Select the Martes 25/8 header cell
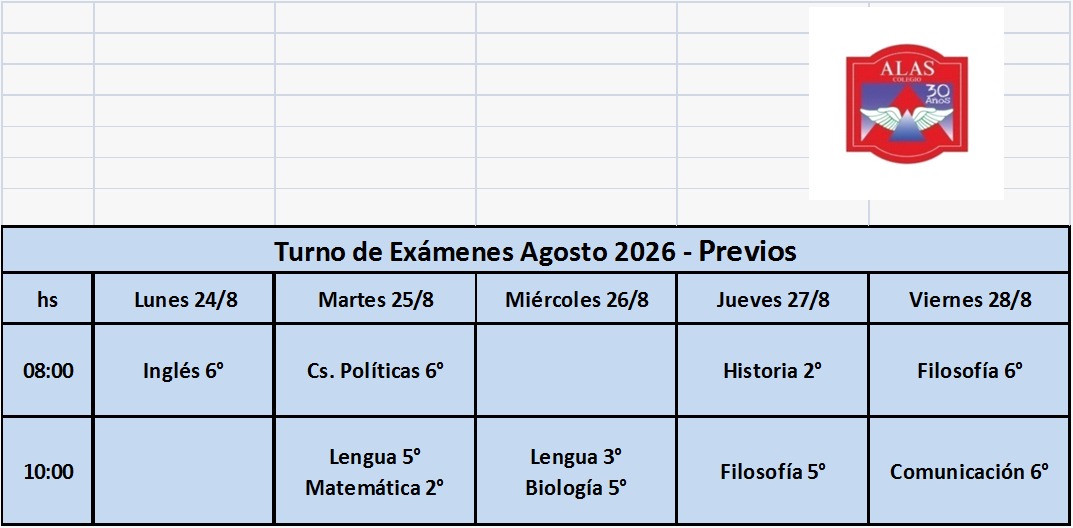This screenshot has height=528, width=1073. point(375,300)
